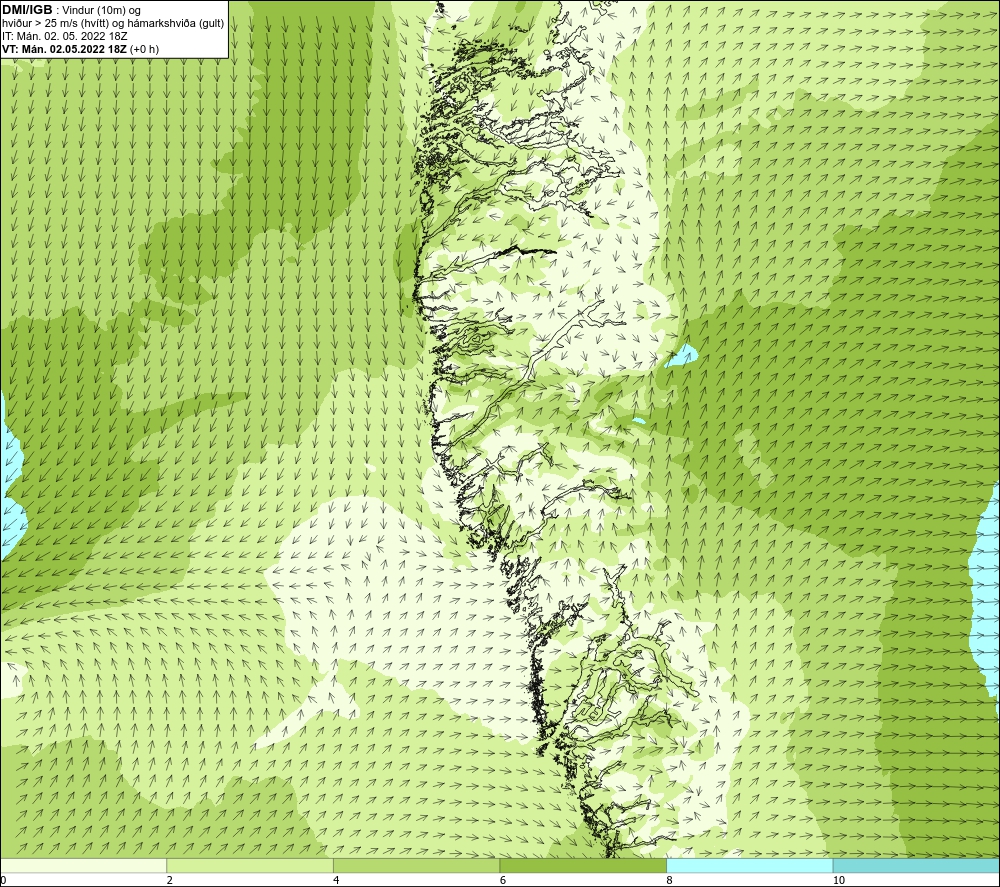Click the '2' label on the wind scale

[x=170, y=881]
